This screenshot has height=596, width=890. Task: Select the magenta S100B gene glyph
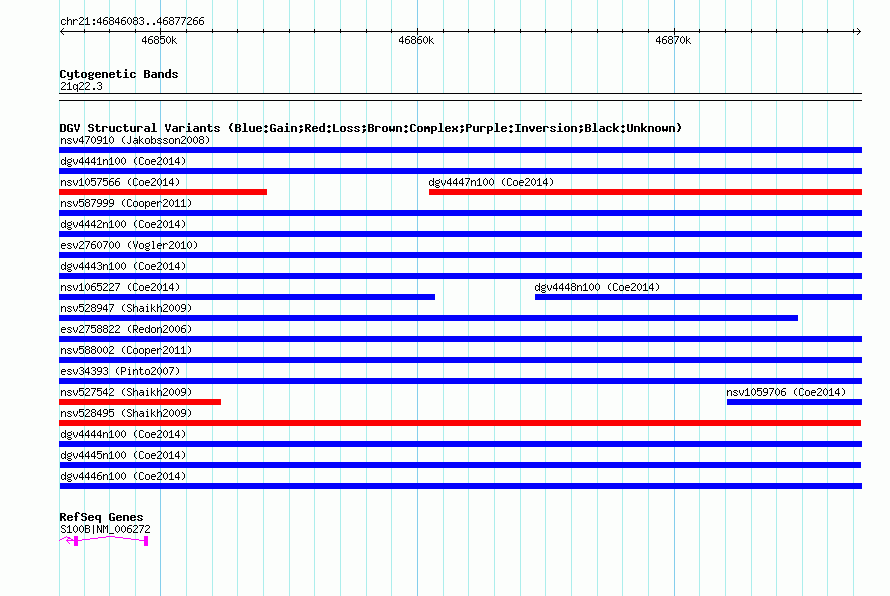click(x=104, y=541)
